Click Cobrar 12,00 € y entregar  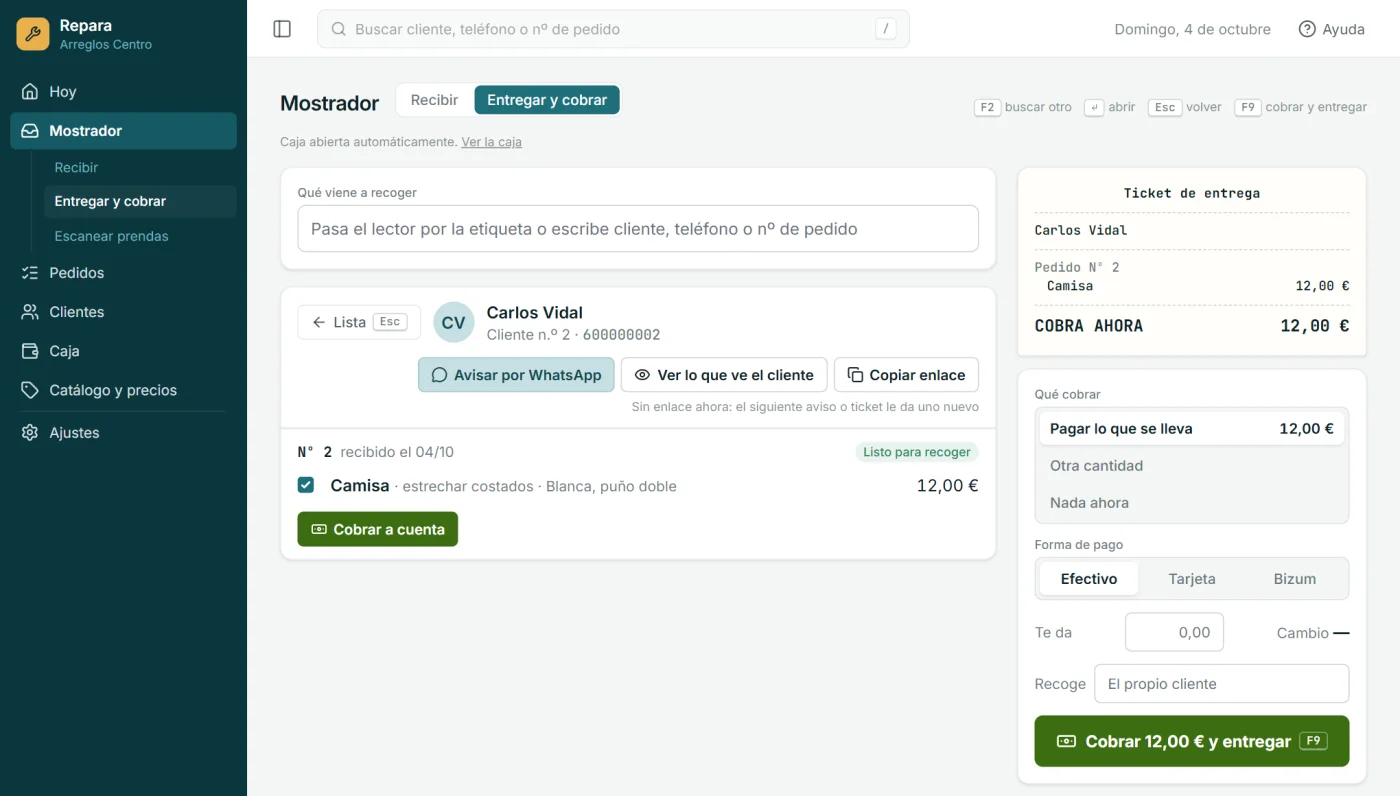(x=1191, y=741)
